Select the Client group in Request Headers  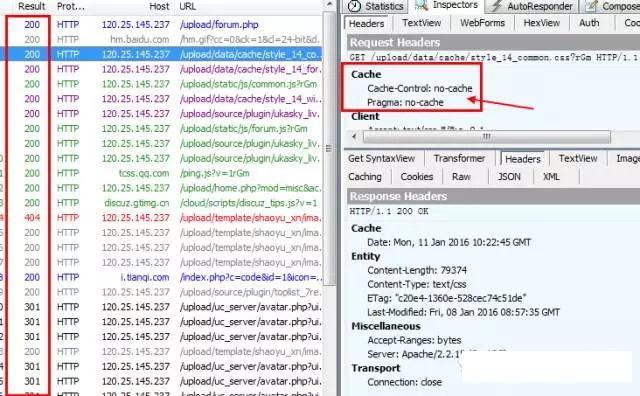click(x=365, y=117)
